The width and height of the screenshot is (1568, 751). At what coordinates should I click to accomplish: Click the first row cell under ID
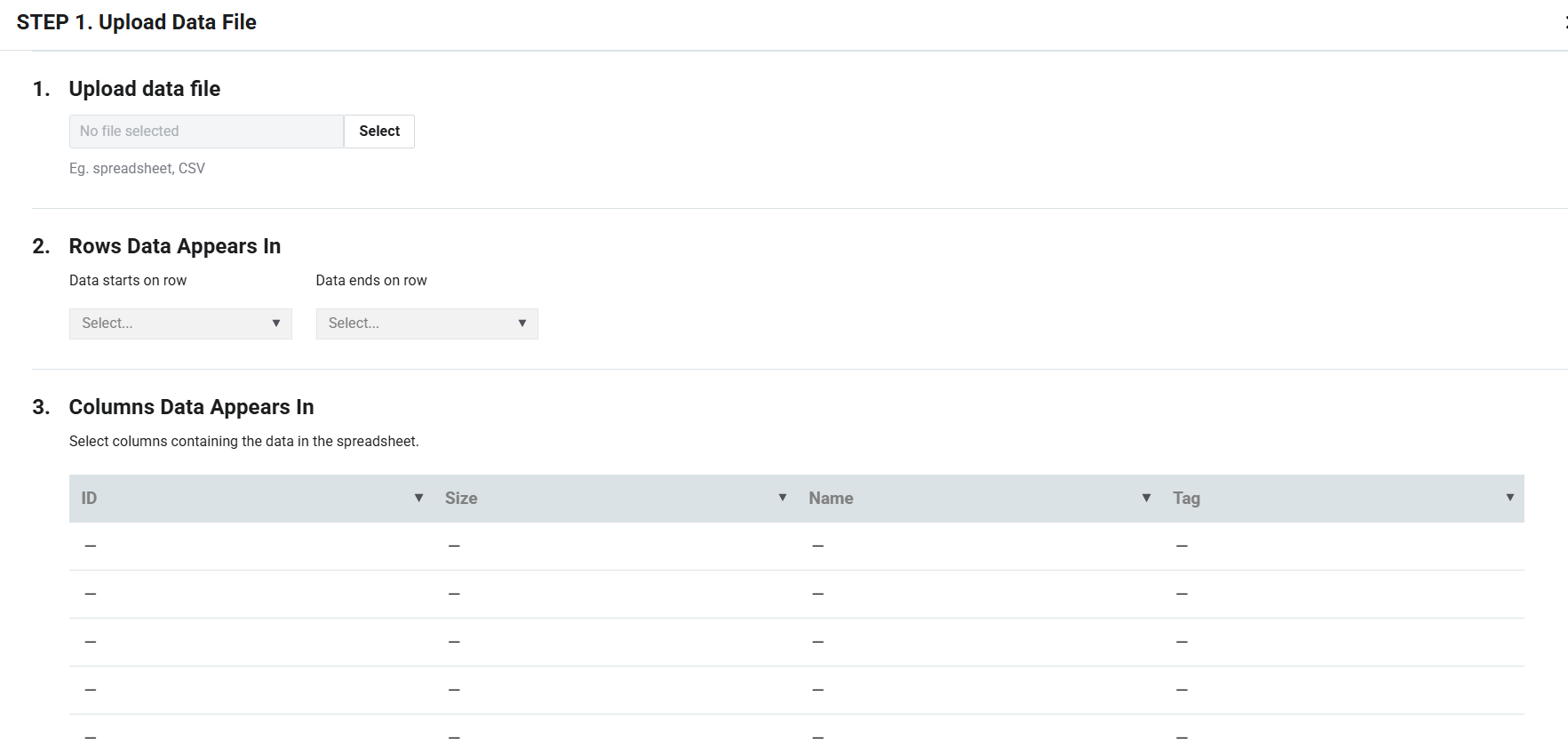click(x=91, y=546)
